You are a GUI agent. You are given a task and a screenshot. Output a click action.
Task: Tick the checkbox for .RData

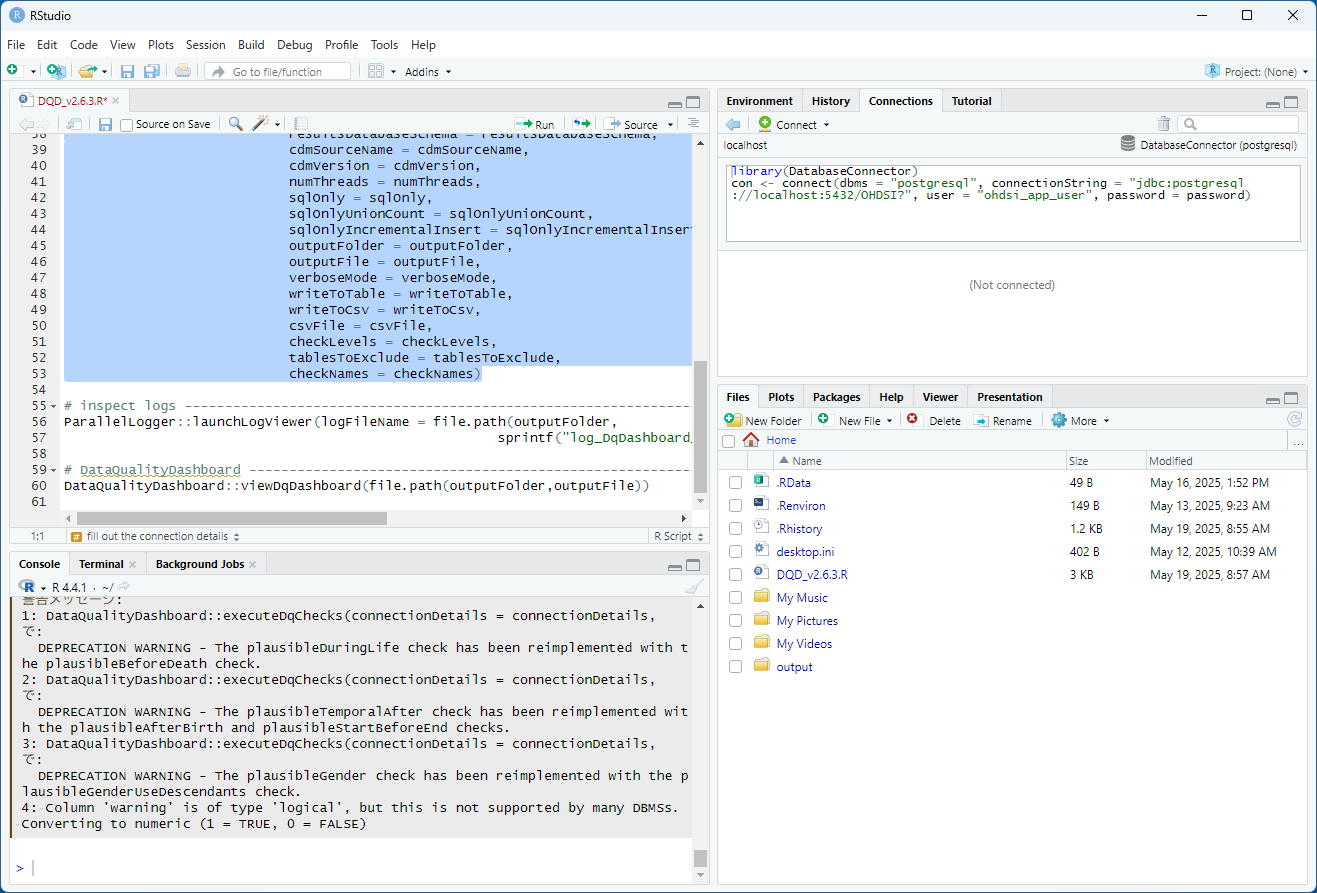(x=735, y=483)
